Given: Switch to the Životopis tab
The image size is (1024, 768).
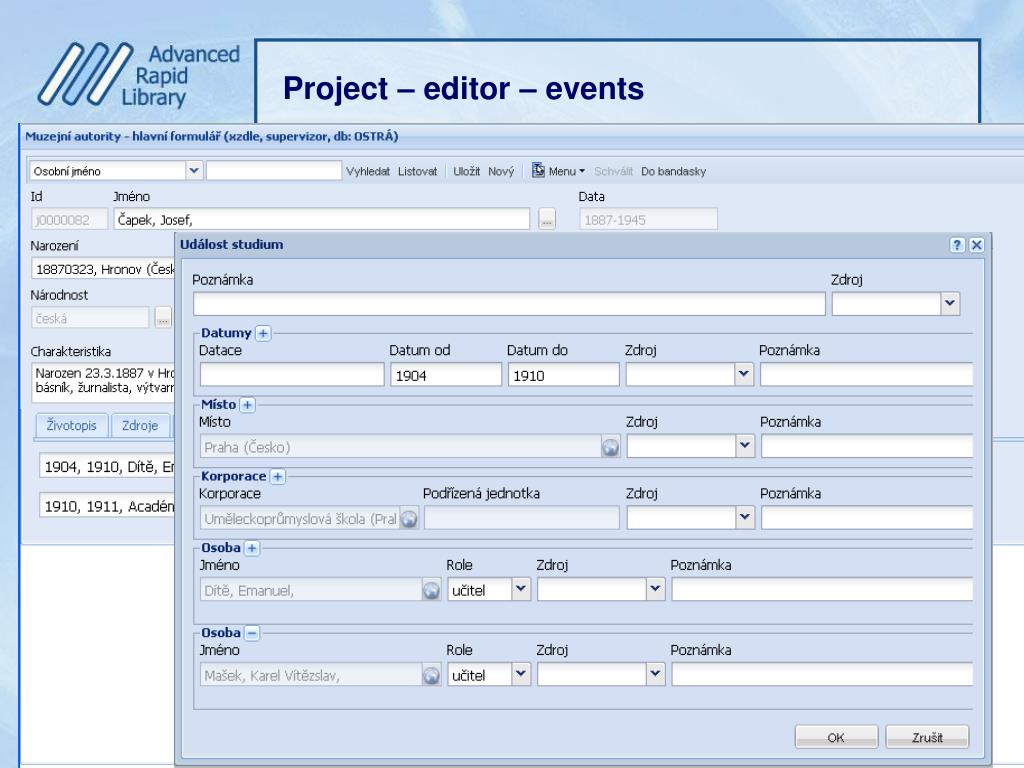Looking at the screenshot, I should pyautogui.click(x=71, y=426).
